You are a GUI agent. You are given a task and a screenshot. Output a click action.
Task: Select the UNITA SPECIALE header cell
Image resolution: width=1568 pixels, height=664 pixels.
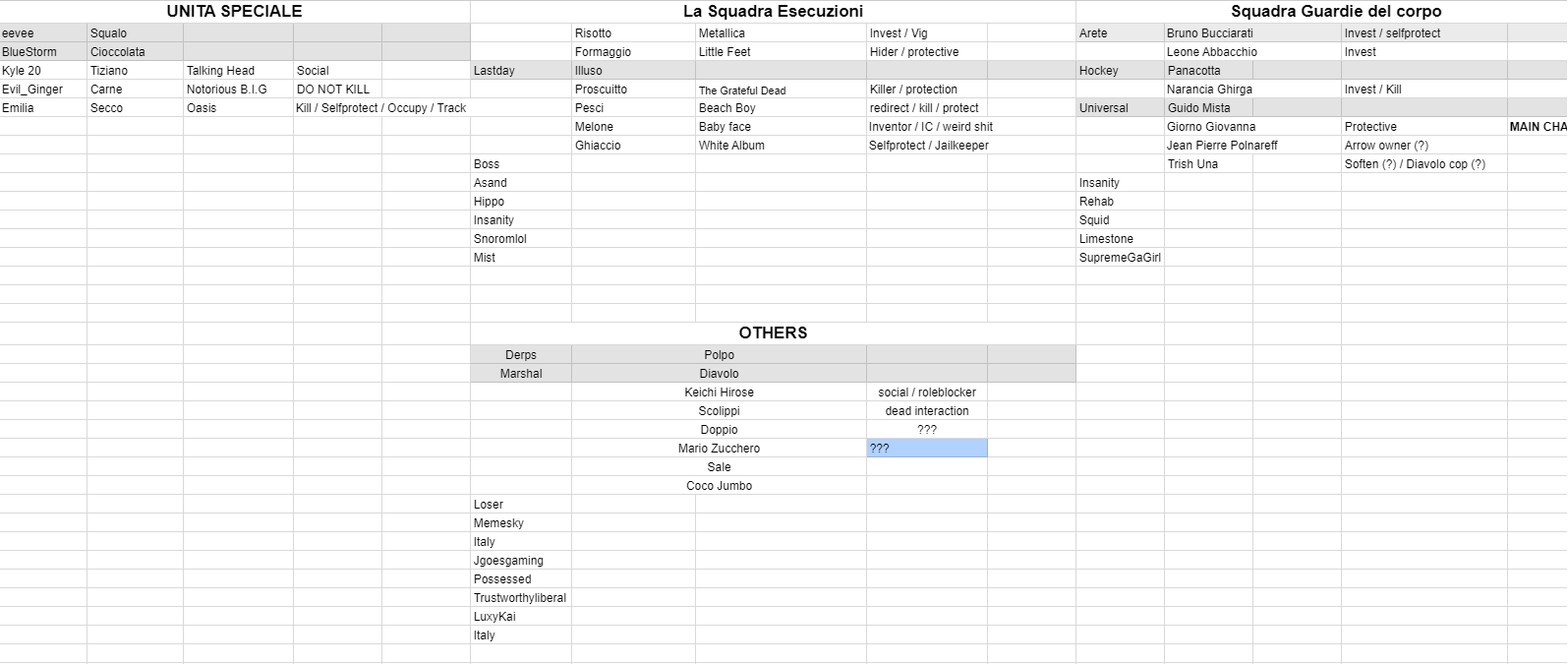pos(234,12)
